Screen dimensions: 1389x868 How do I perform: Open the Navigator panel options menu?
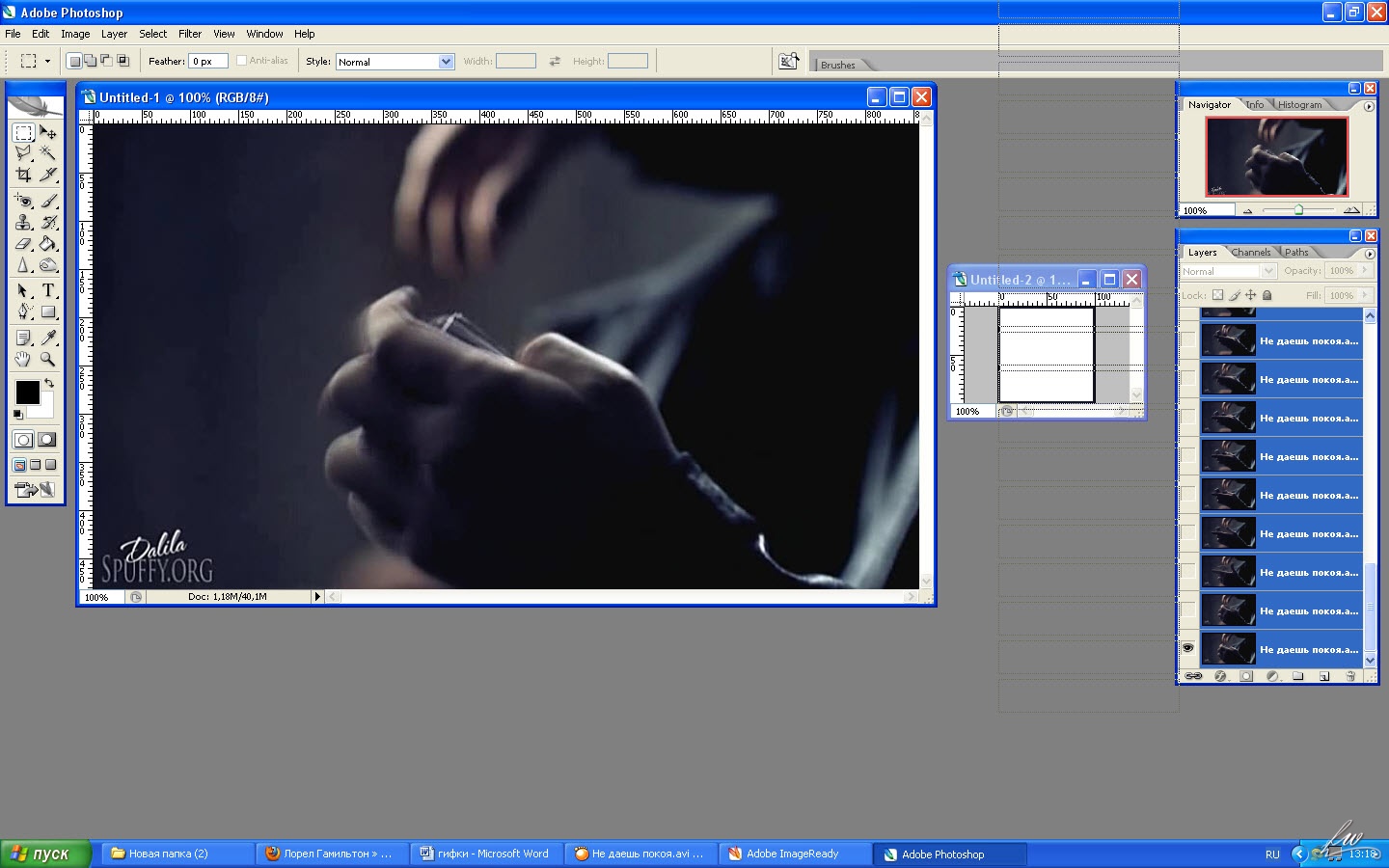pyautogui.click(x=1369, y=106)
